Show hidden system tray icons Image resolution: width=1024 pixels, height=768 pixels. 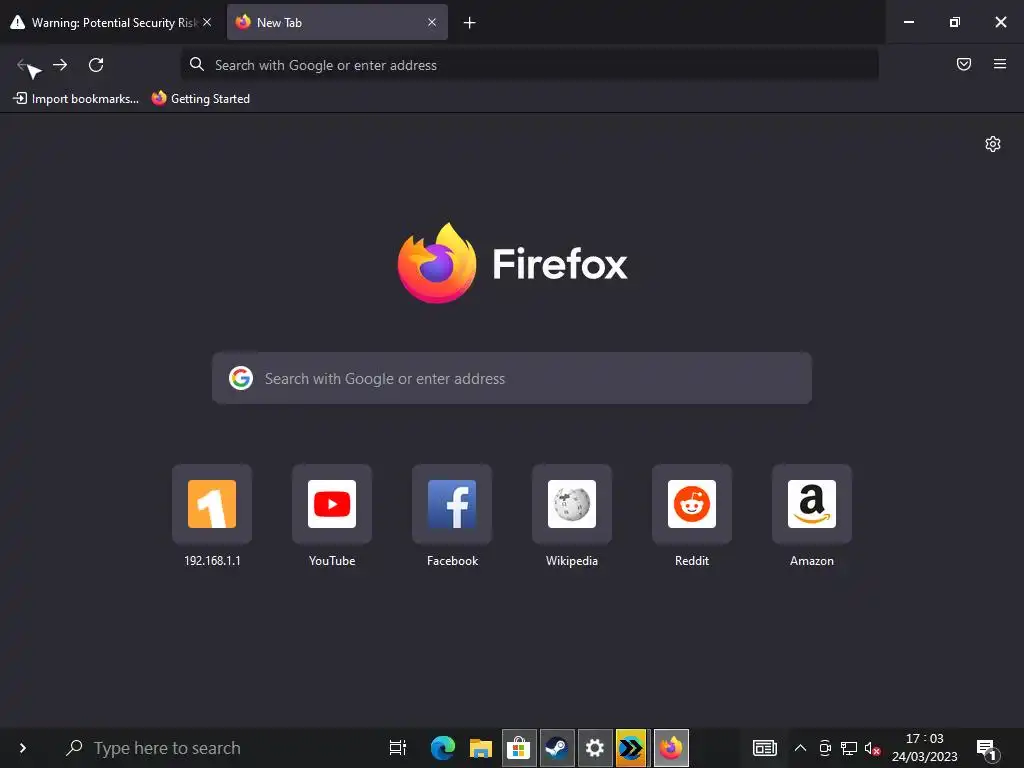(x=800, y=748)
